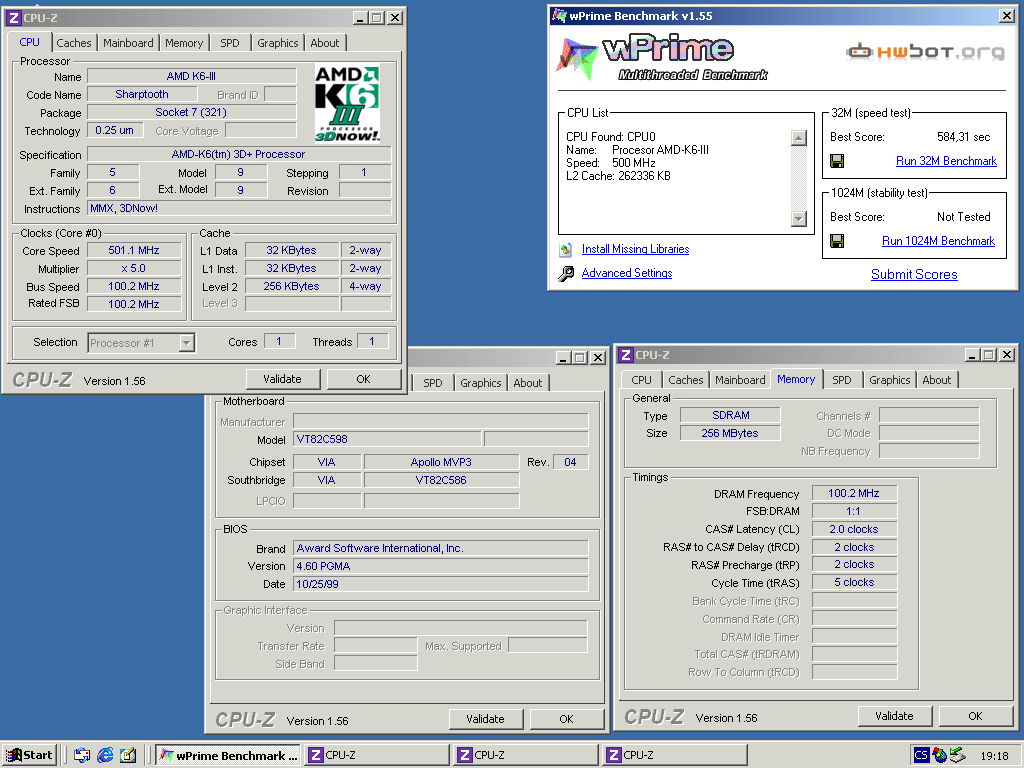Screen dimensions: 1024x768
Task: Click DRAM Frequency value 100.2 MHz
Action: [x=854, y=494]
